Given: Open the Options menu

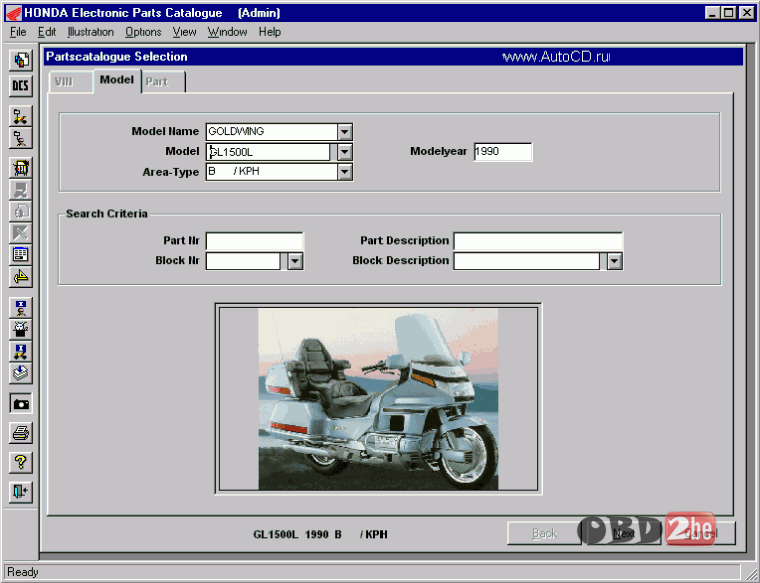Looking at the screenshot, I should click(x=143, y=32).
